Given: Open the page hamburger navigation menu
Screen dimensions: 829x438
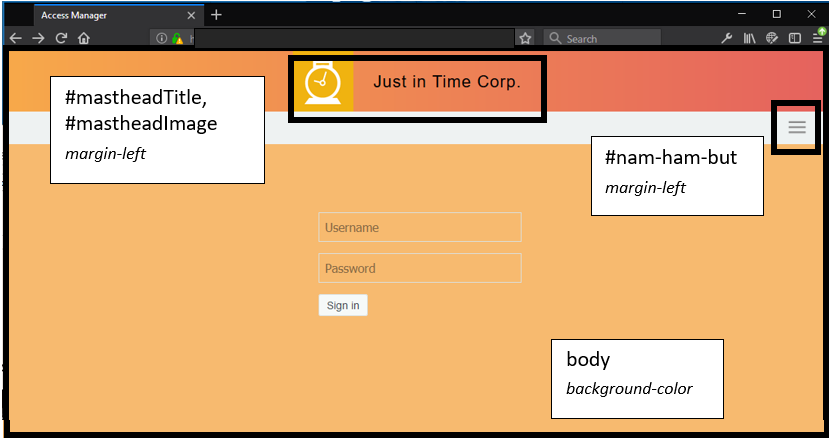Looking at the screenshot, I should 797,127.
